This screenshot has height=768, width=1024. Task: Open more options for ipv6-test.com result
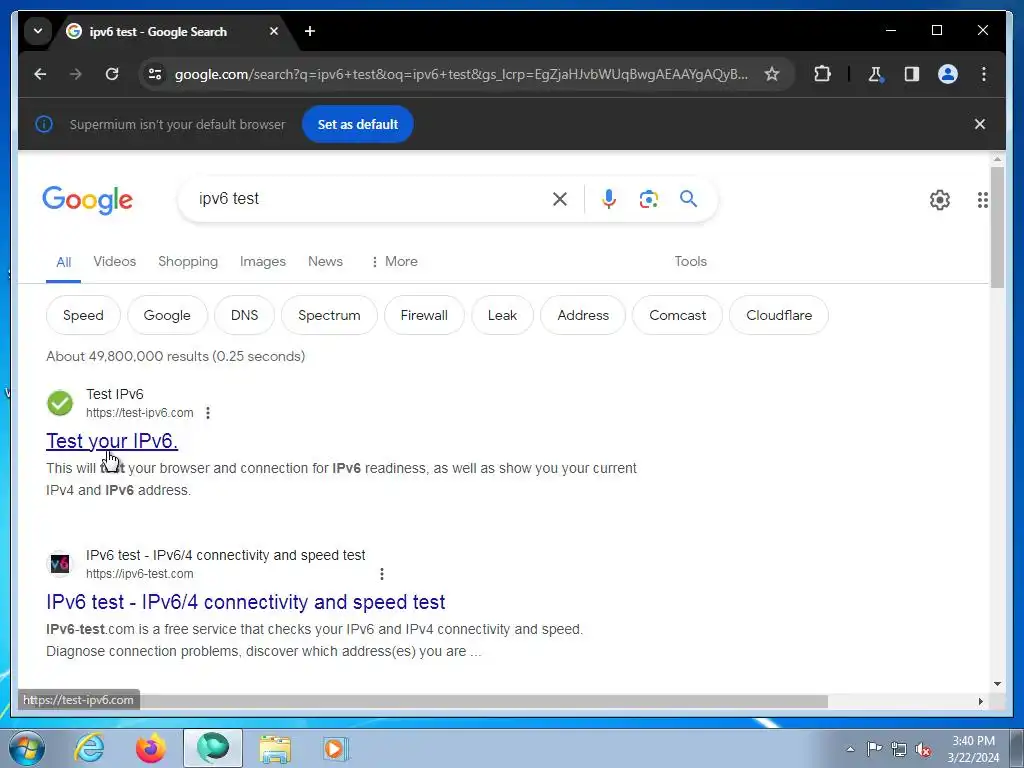point(381,574)
